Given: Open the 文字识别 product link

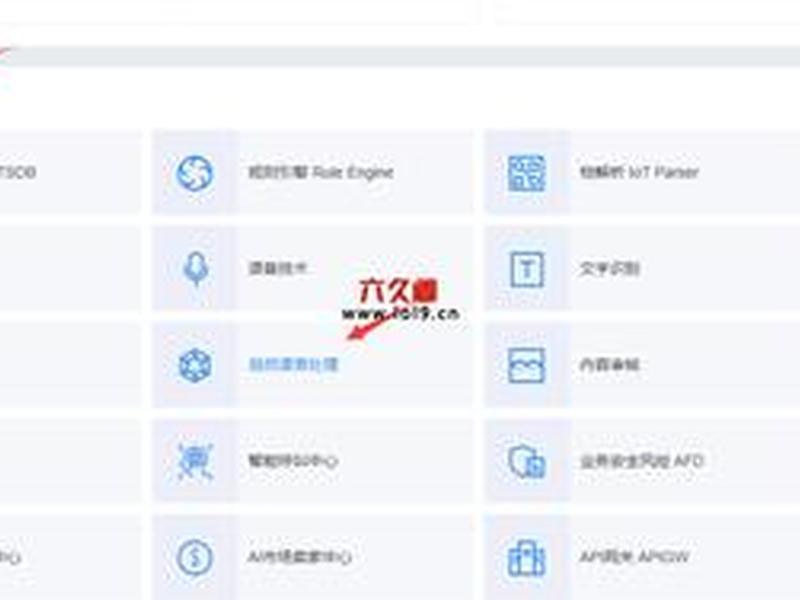Looking at the screenshot, I should (x=609, y=268).
